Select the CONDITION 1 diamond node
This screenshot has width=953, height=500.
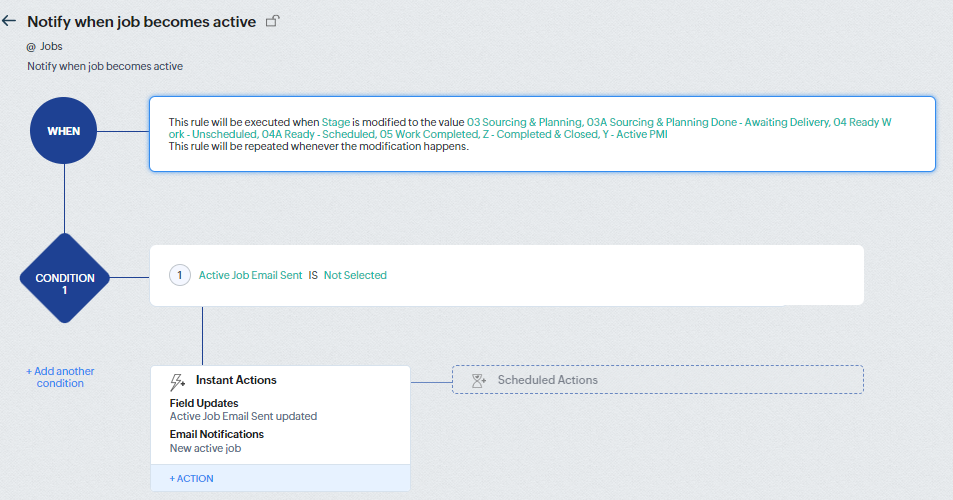64,278
